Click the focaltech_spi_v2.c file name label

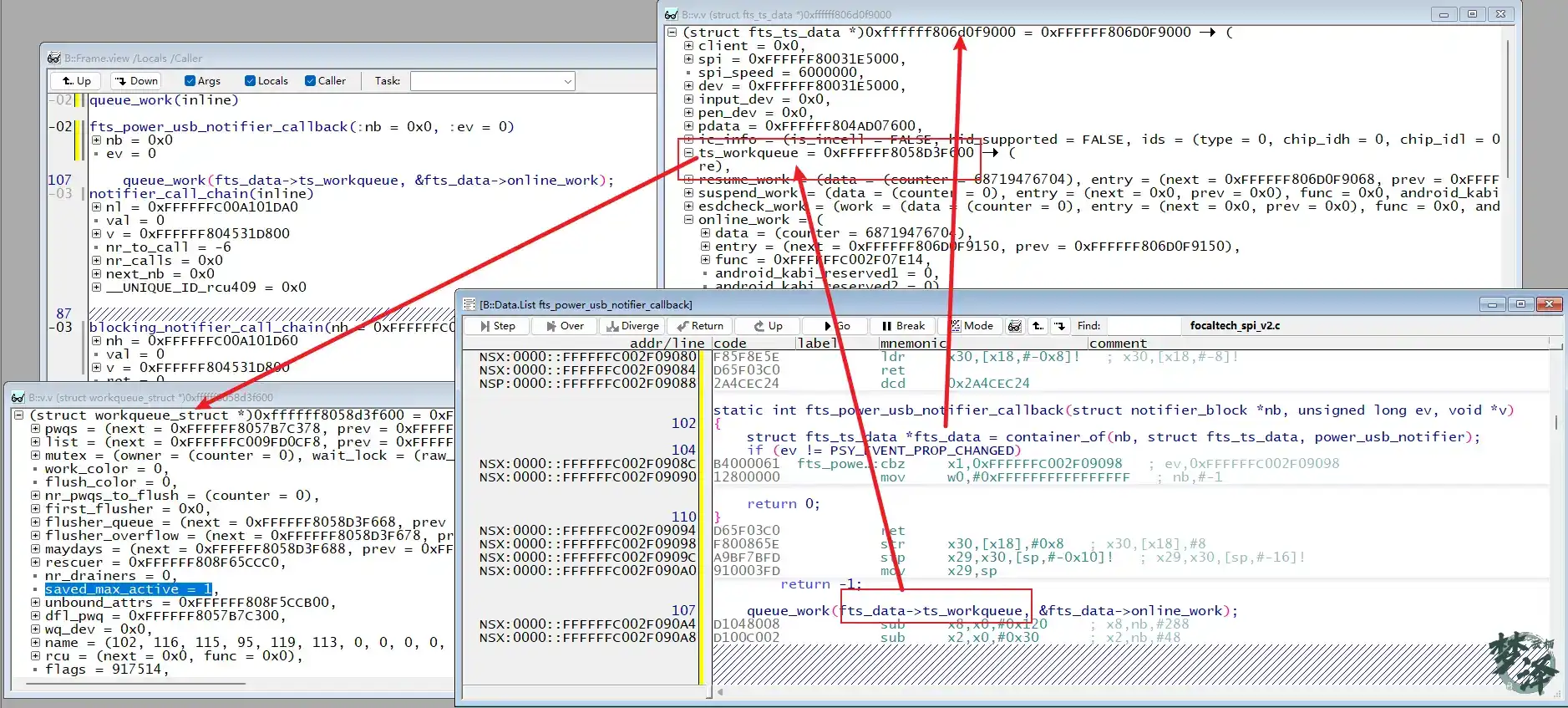point(1235,326)
